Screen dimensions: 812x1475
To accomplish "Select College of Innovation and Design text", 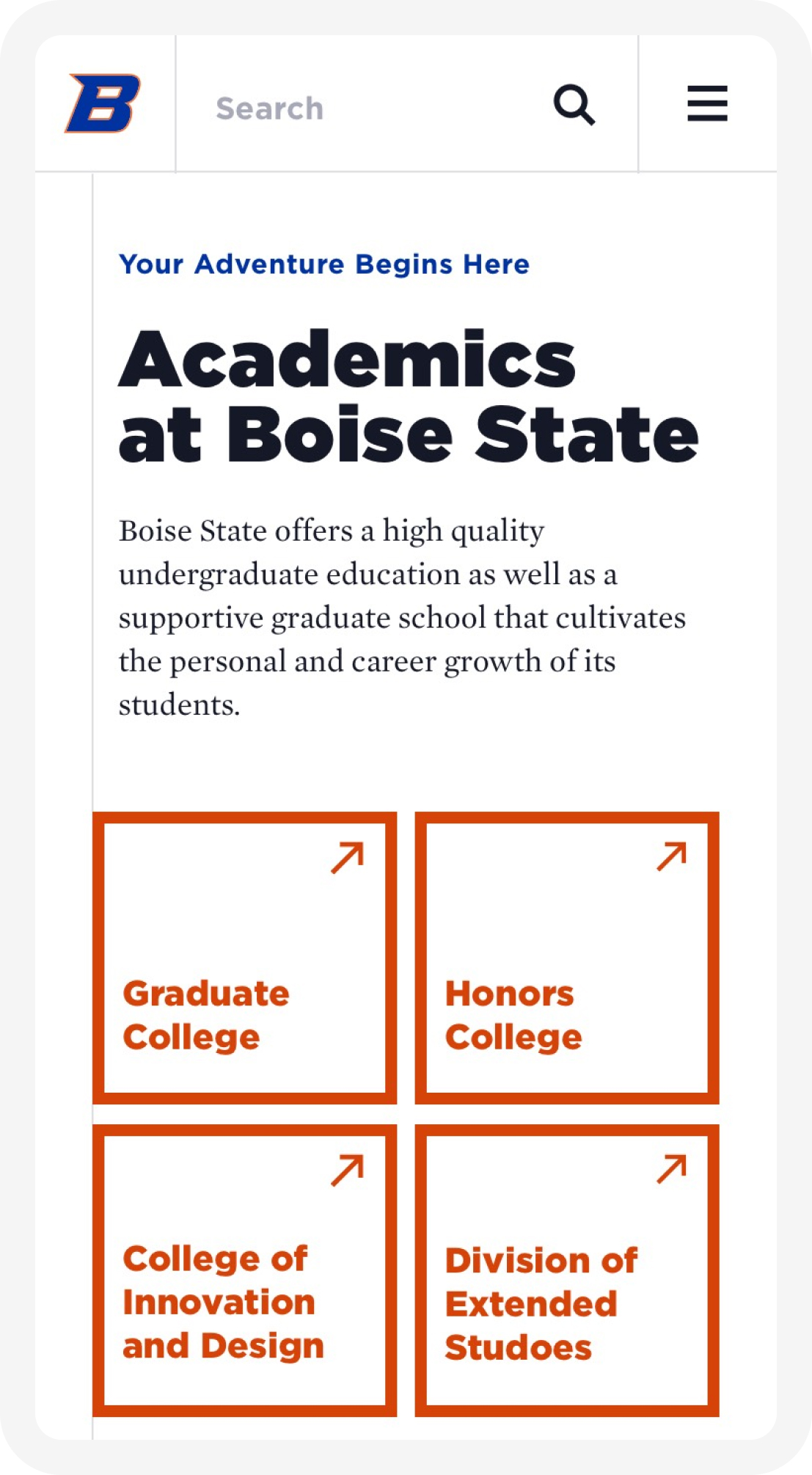I will point(223,1303).
